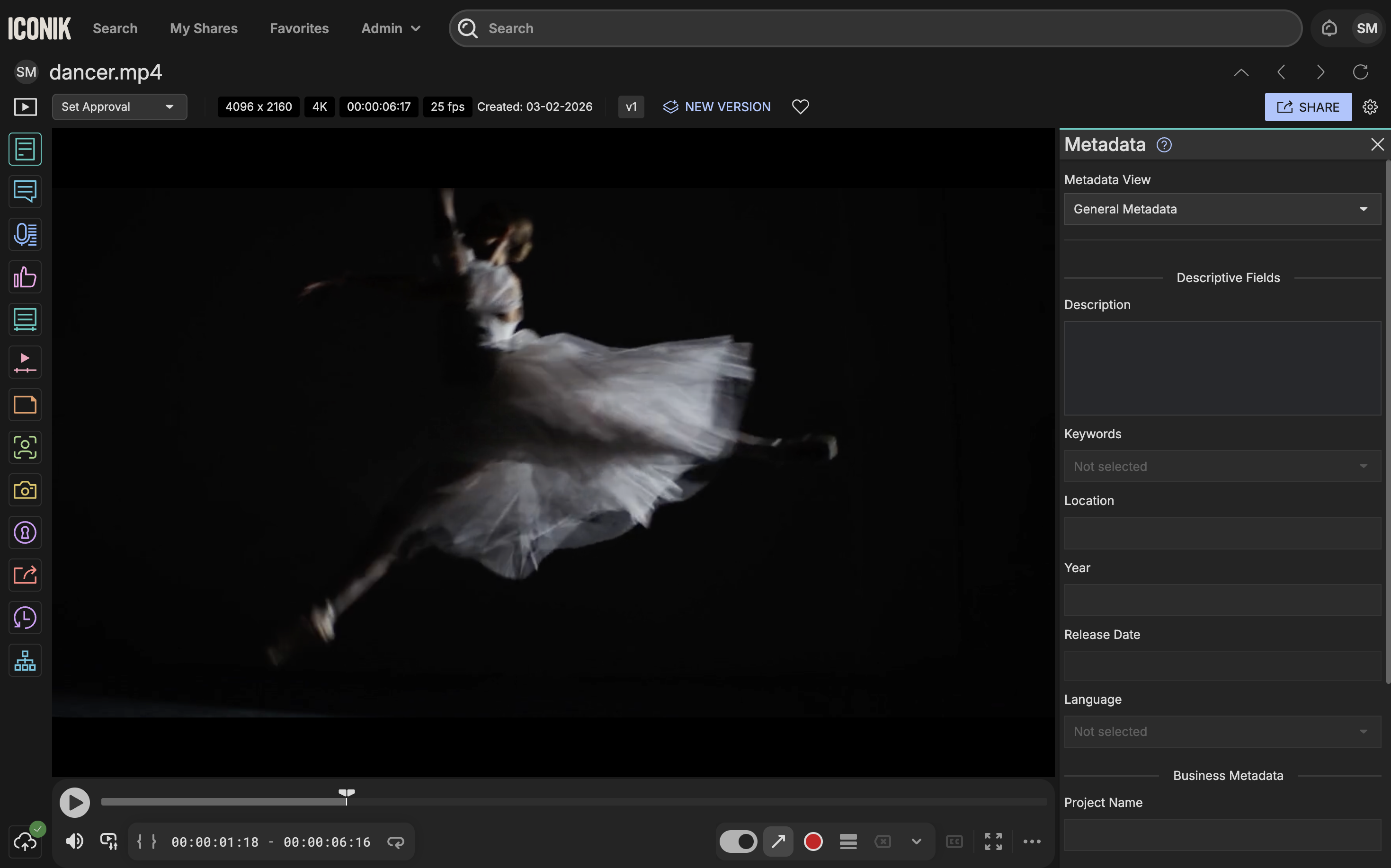The width and height of the screenshot is (1391, 868).
Task: Click into the Location text field
Action: pos(1222,533)
